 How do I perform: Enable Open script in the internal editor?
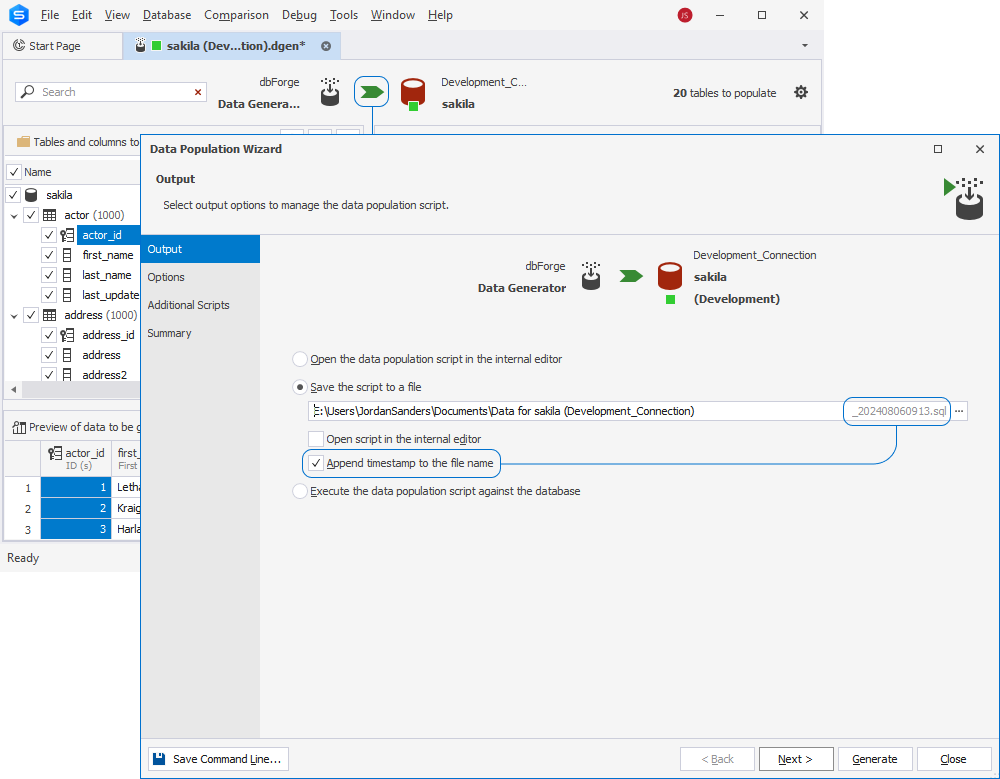click(x=316, y=437)
